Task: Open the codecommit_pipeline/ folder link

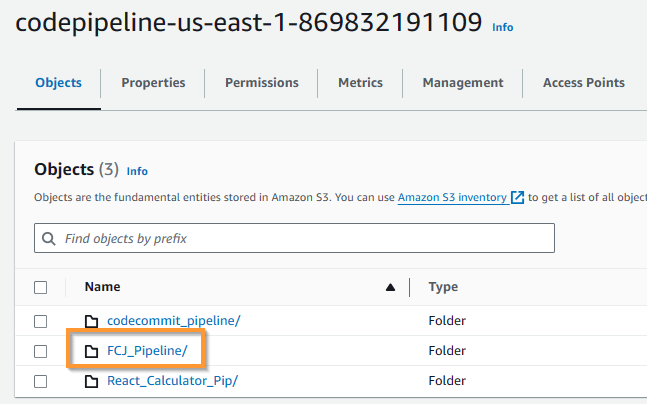Action: tap(174, 321)
